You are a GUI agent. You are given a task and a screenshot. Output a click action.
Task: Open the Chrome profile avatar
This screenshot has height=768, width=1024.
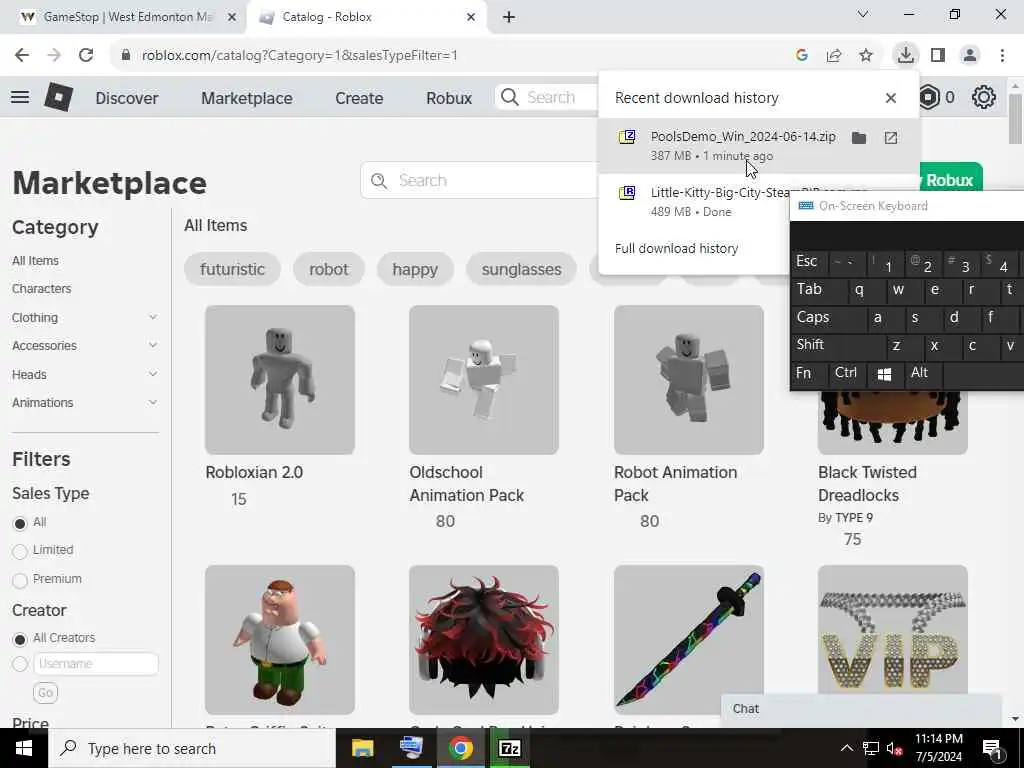click(970, 55)
